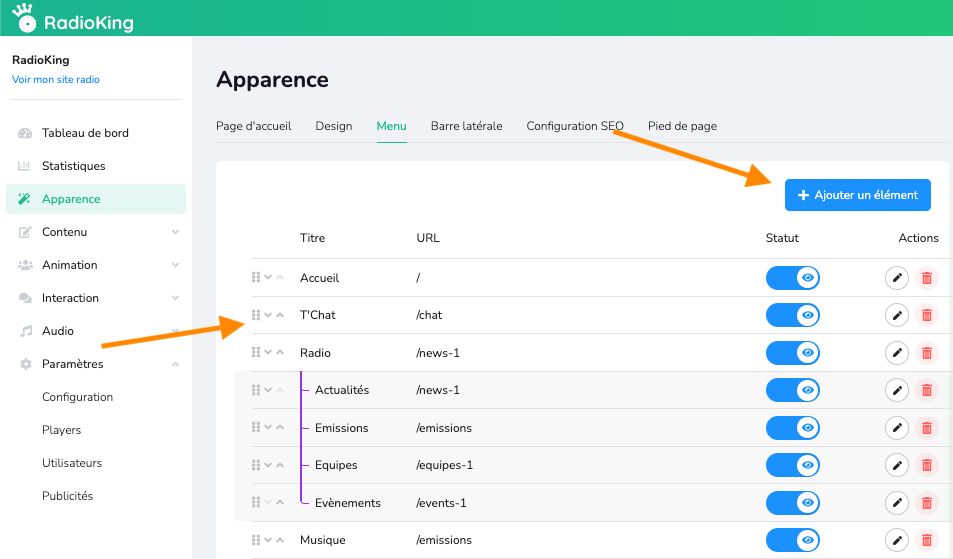Click Ajouter un élément button
Image resolution: width=953 pixels, height=559 pixels.
click(x=857, y=195)
